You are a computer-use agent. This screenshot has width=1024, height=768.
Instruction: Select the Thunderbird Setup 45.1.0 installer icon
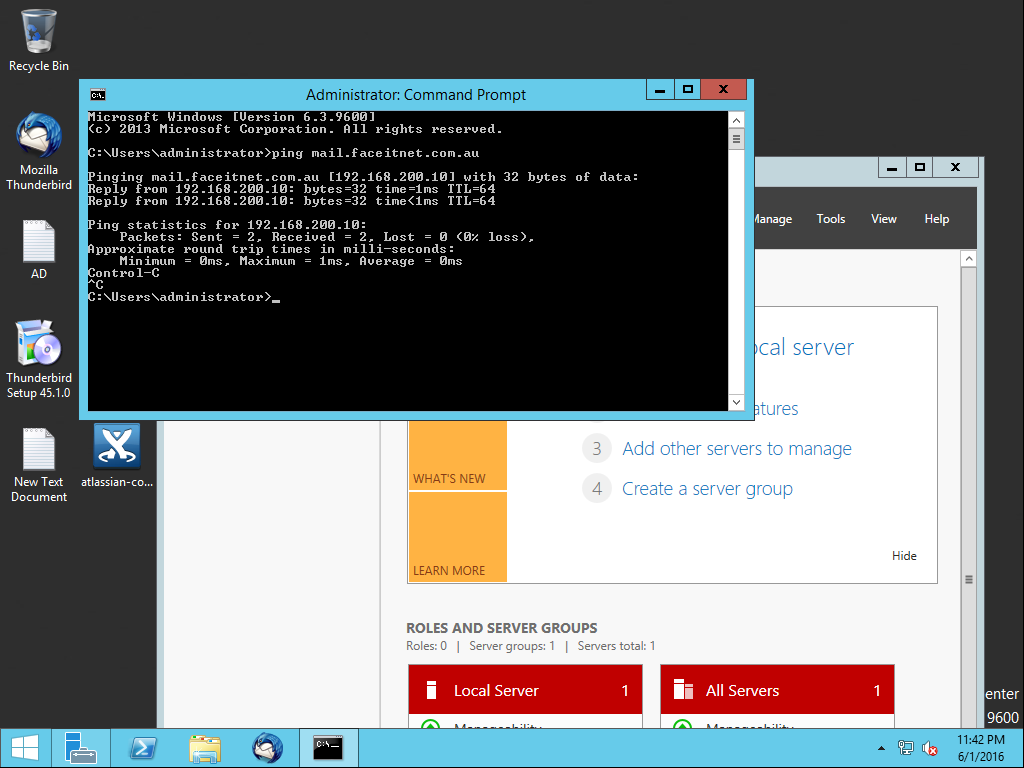(39, 359)
